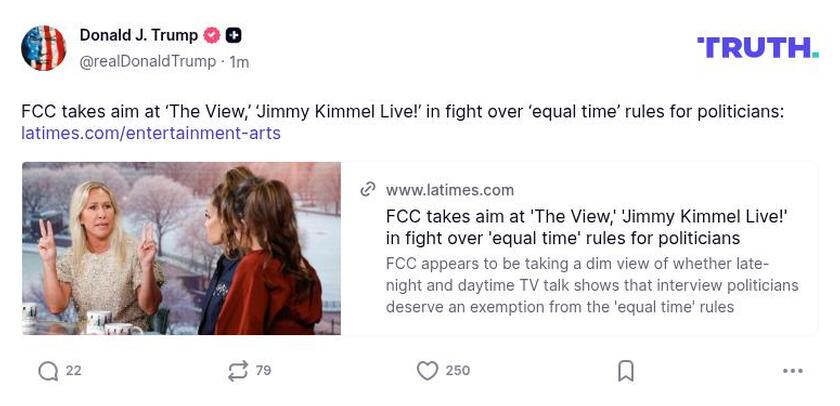This screenshot has width=840, height=406.
Task: Click the black plus badge beside the name
Action: click(x=234, y=36)
